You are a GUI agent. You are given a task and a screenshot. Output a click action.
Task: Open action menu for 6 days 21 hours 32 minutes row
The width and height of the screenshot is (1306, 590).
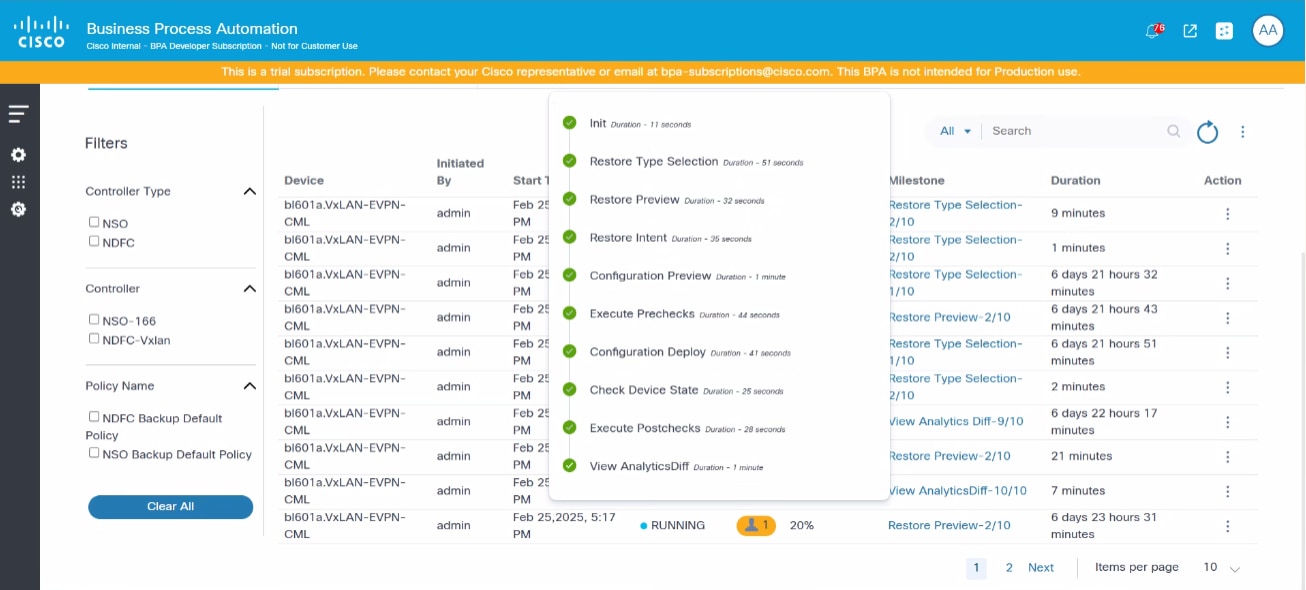point(1227,283)
